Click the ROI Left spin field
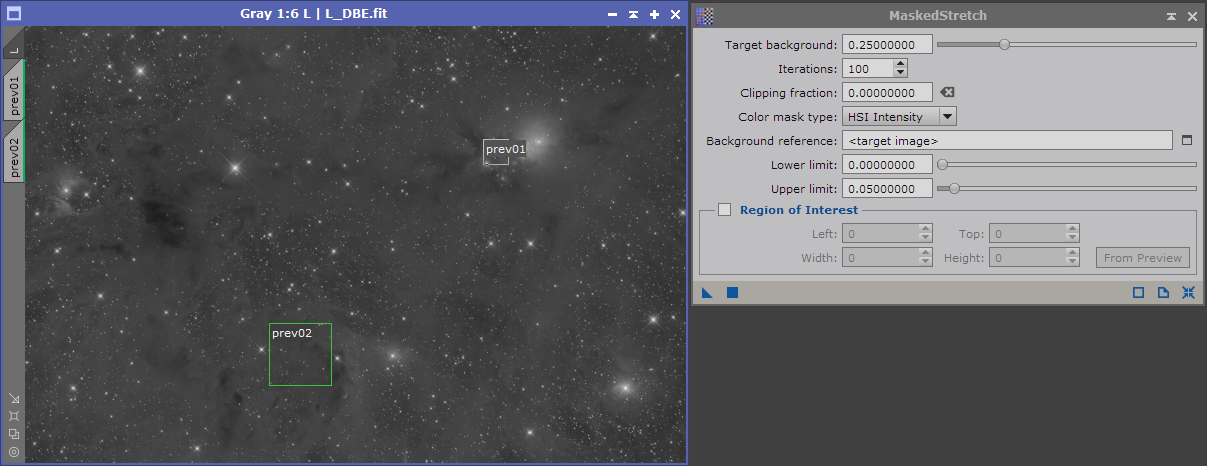 tap(888, 234)
